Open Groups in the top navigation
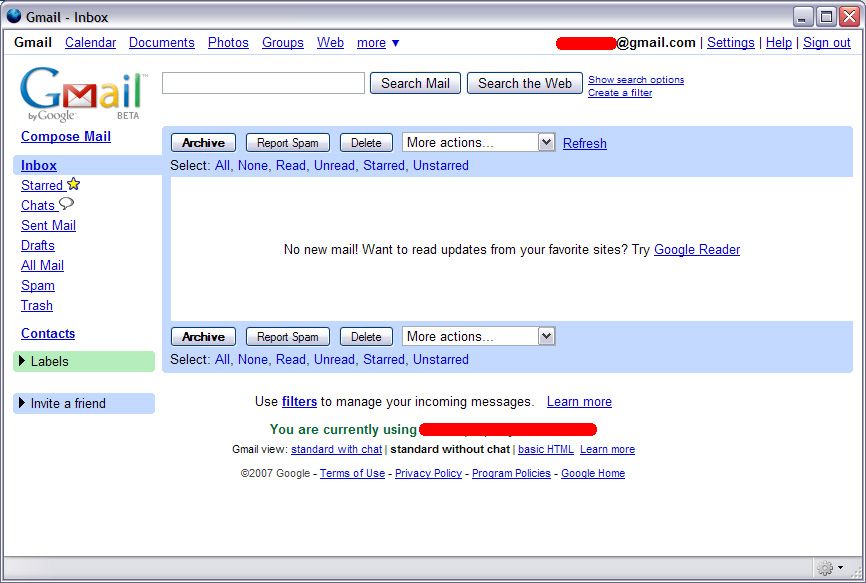This screenshot has height=583, width=866. point(283,43)
